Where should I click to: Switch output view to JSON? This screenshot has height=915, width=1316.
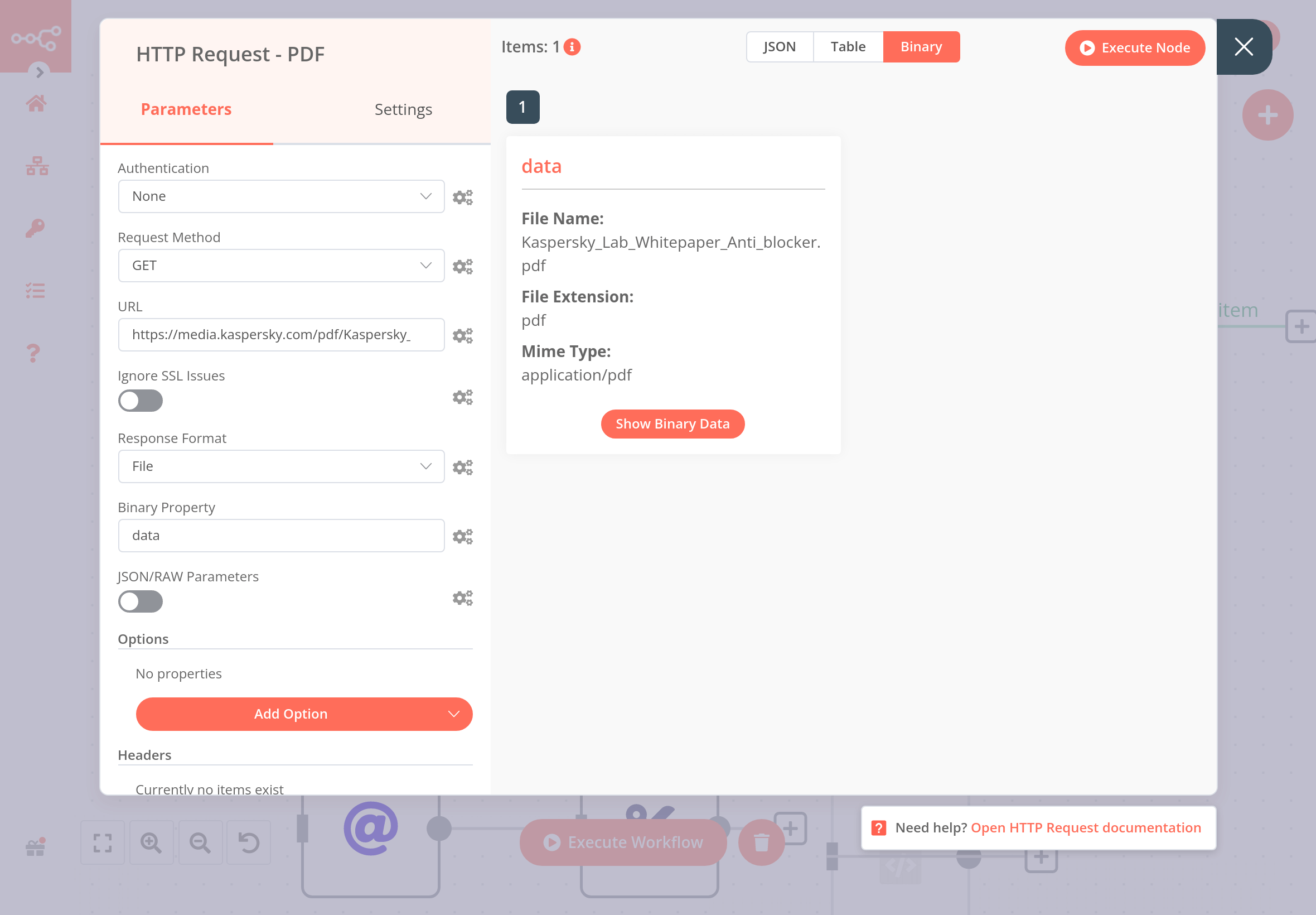tap(779, 47)
